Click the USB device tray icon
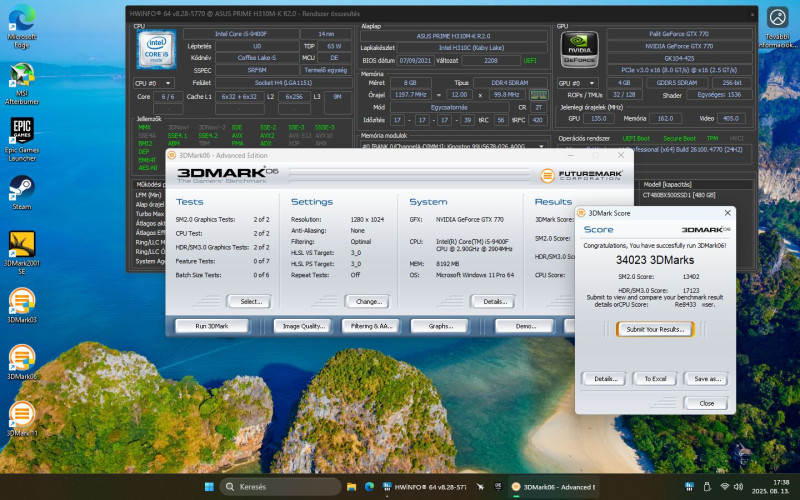This screenshot has width=800, height=500. pyautogui.click(x=707, y=486)
